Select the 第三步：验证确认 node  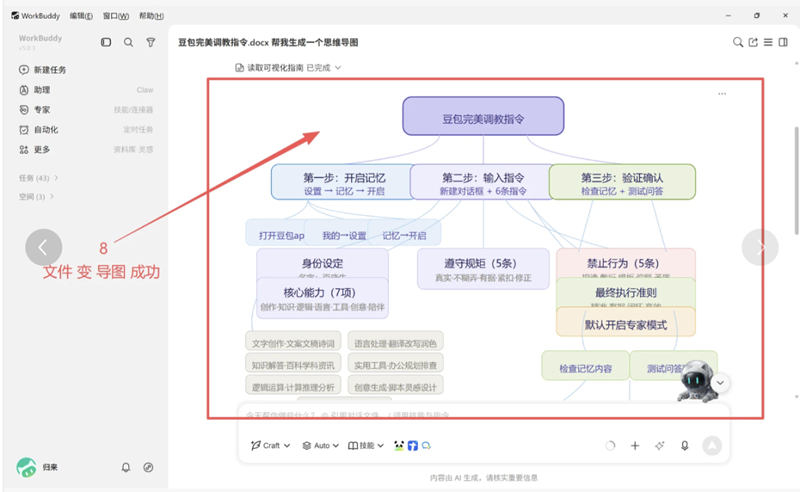click(x=622, y=182)
